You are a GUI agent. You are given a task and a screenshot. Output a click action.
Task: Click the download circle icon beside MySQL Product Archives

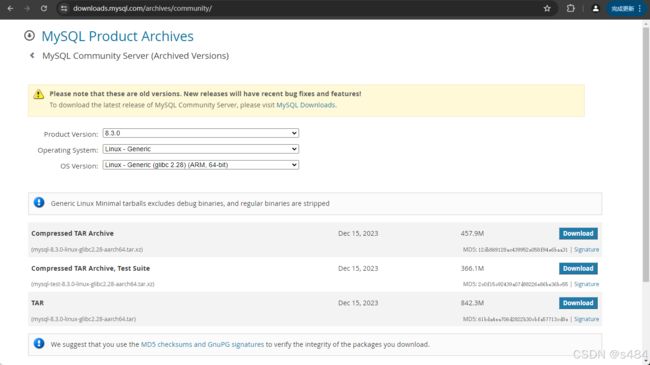pyautogui.click(x=29, y=36)
